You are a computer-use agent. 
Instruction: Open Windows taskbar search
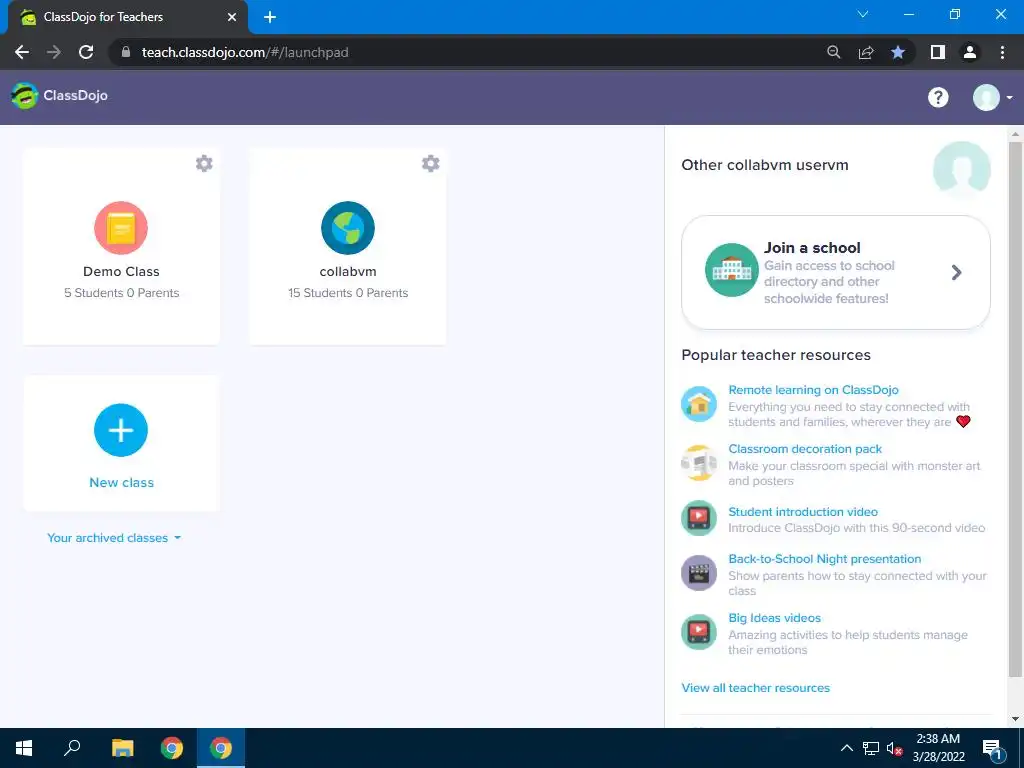point(72,748)
